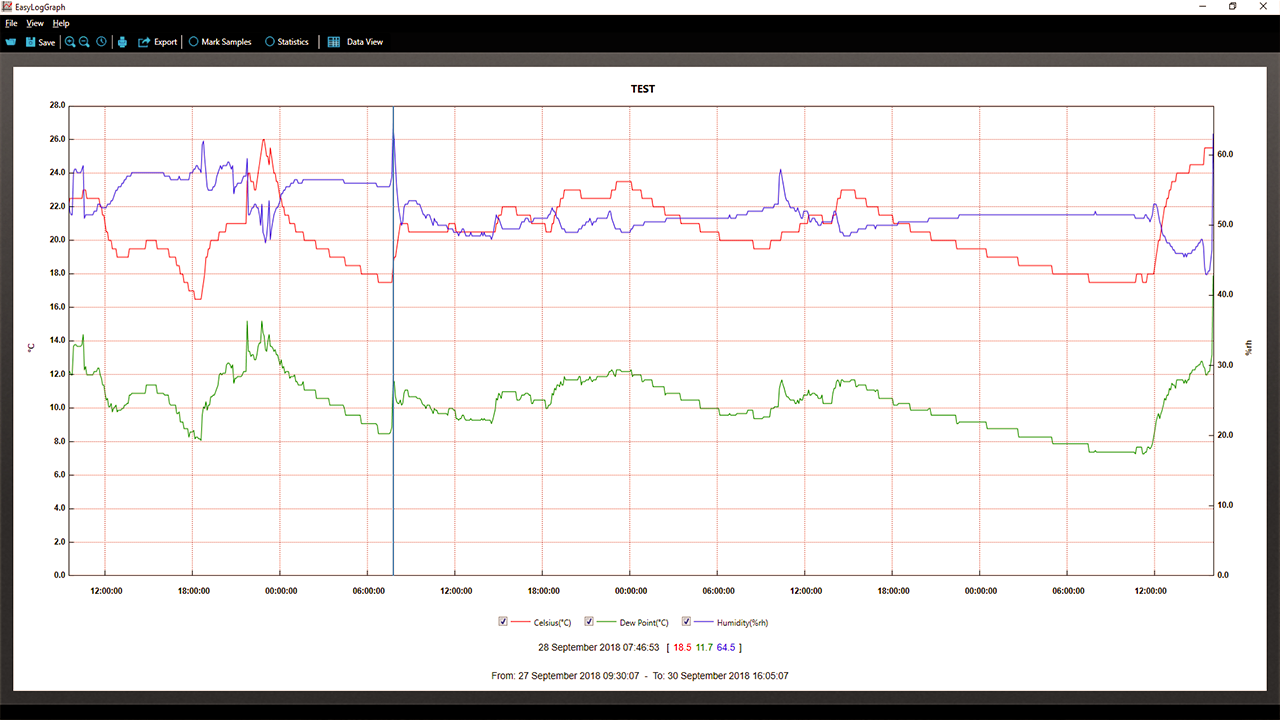Click the %rh right axis title
This screenshot has height=720, width=1280.
tap(1247, 347)
